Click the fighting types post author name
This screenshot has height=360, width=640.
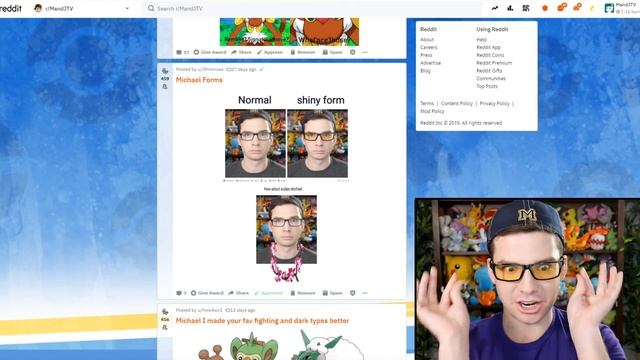point(210,310)
